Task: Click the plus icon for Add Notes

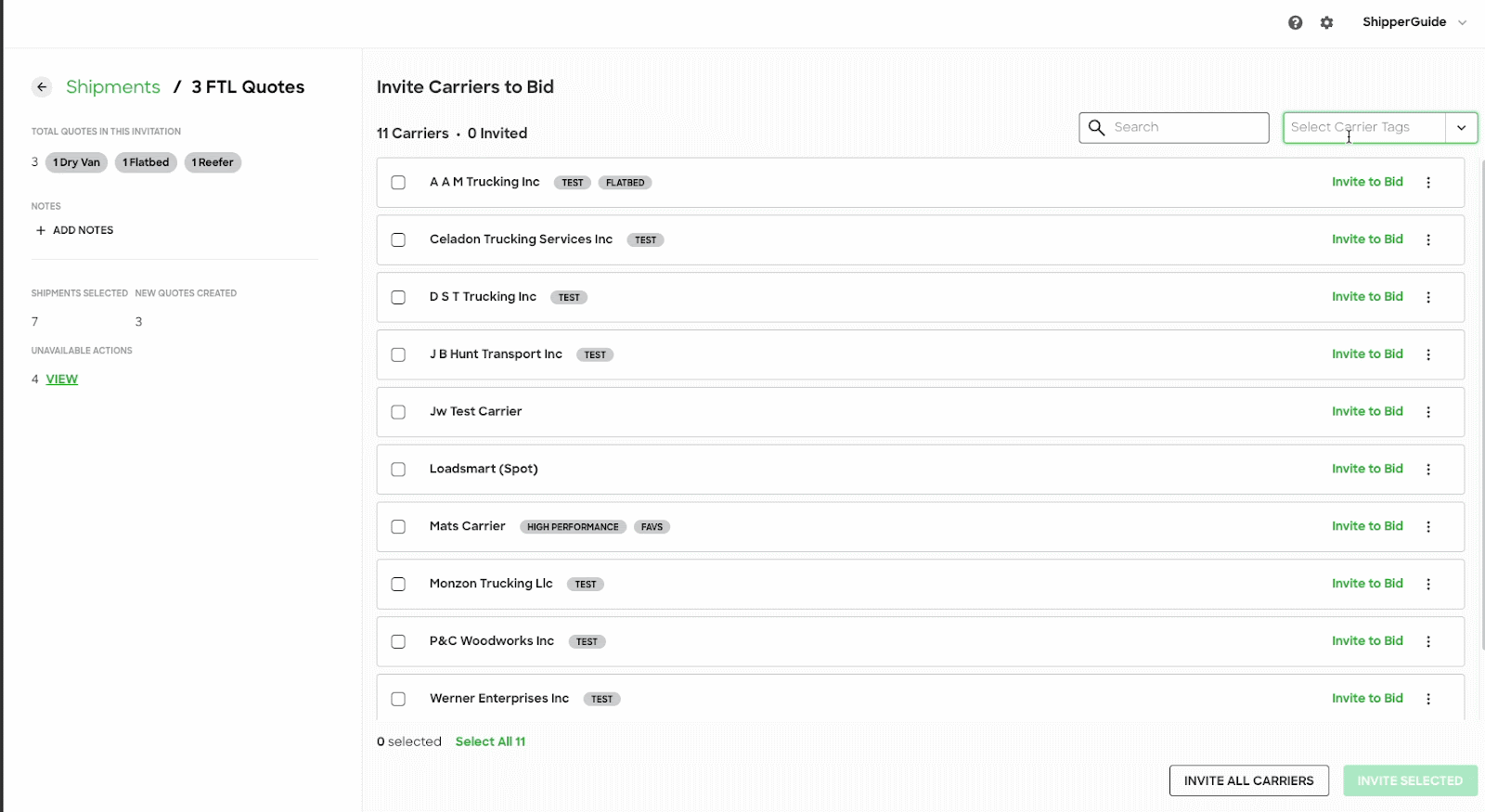Action: (x=40, y=230)
